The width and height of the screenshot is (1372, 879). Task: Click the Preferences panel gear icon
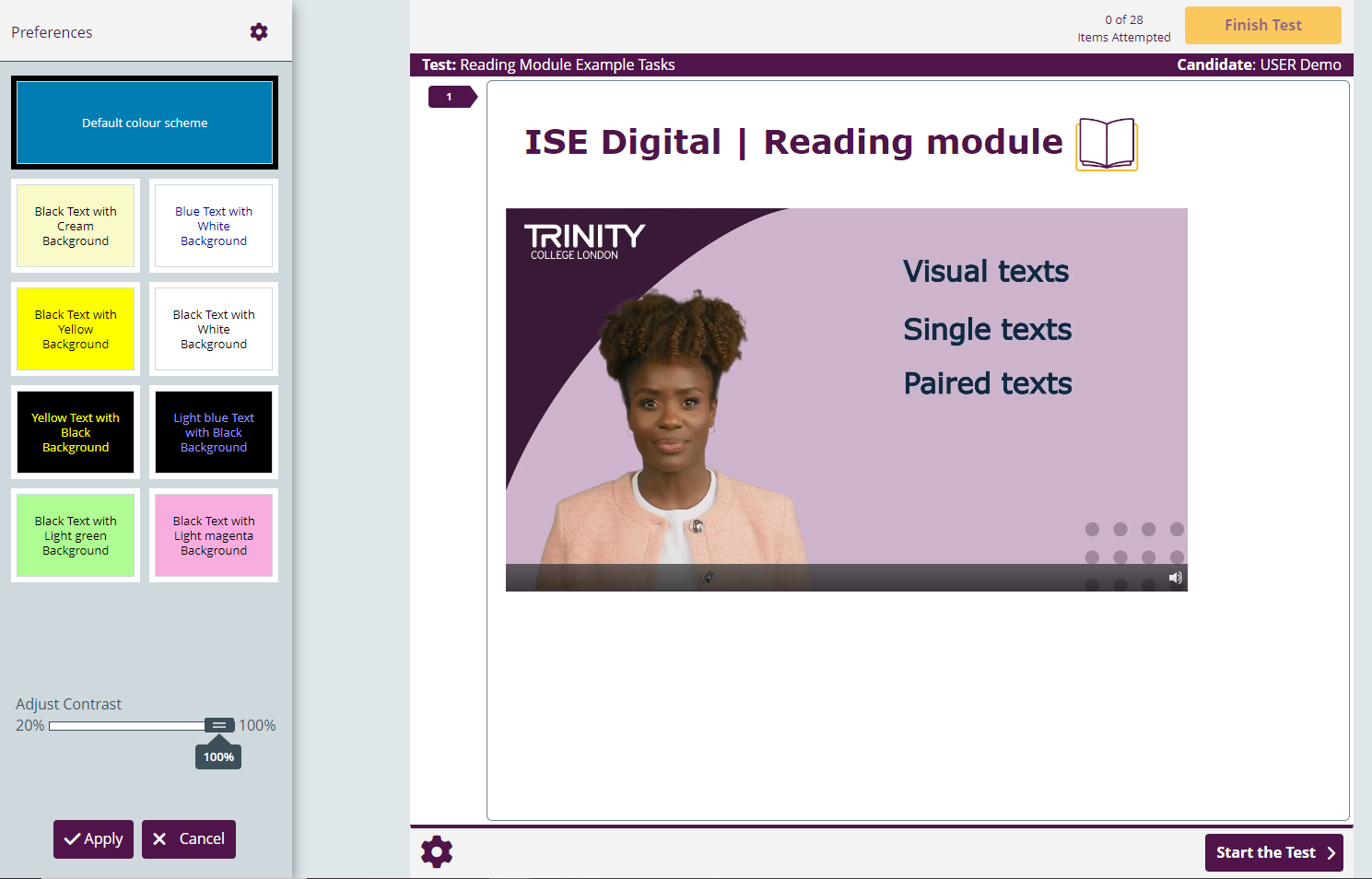point(259,32)
